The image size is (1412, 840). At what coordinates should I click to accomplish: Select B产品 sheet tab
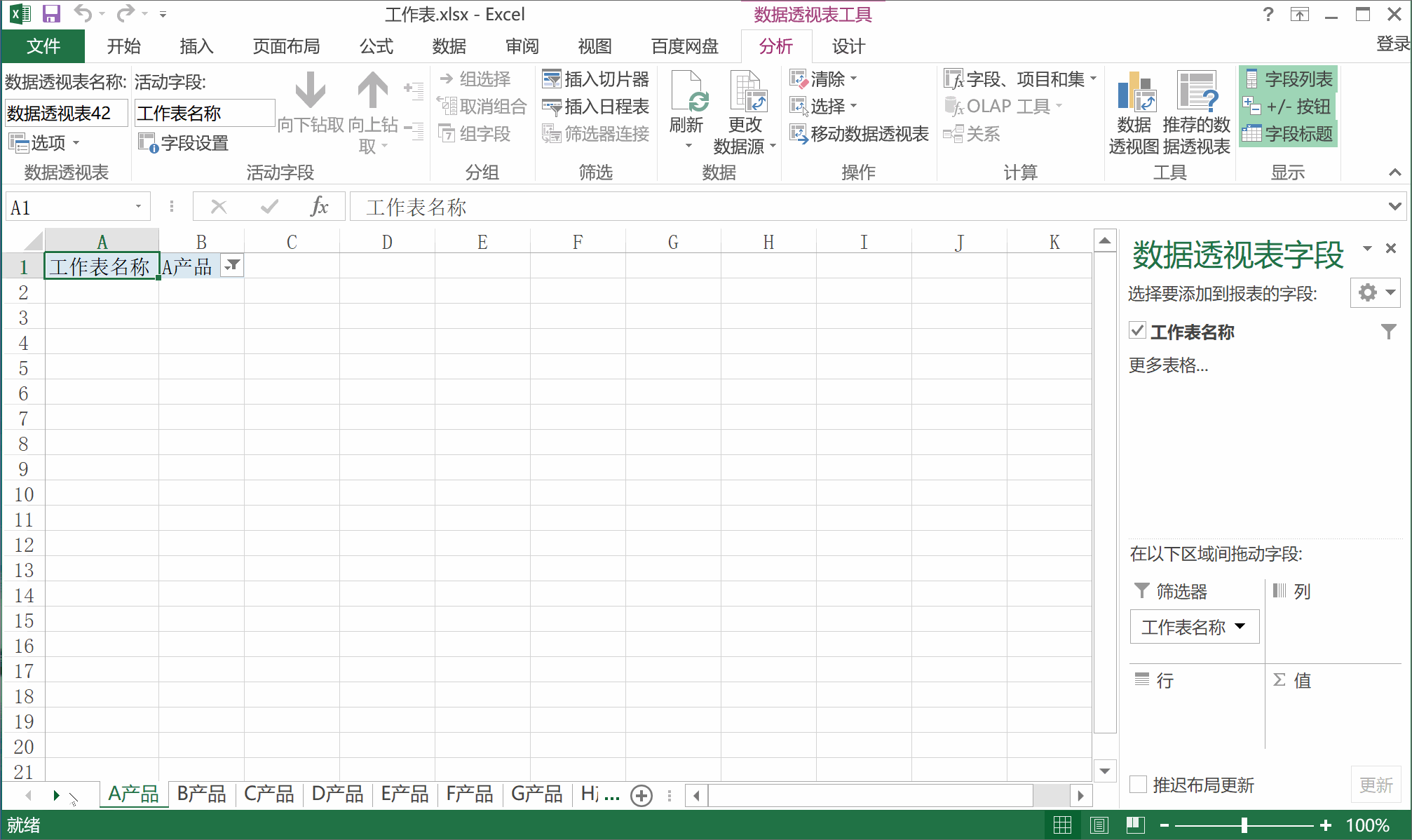tap(200, 794)
